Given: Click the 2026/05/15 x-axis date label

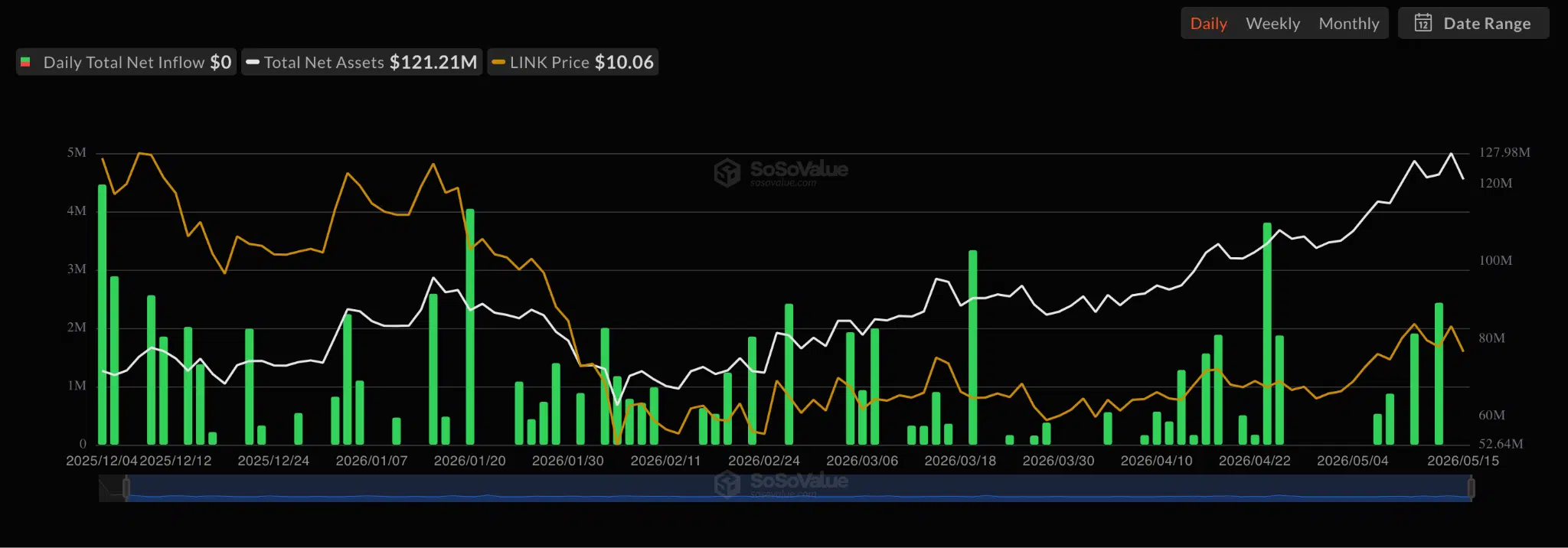Looking at the screenshot, I should (x=1463, y=461).
